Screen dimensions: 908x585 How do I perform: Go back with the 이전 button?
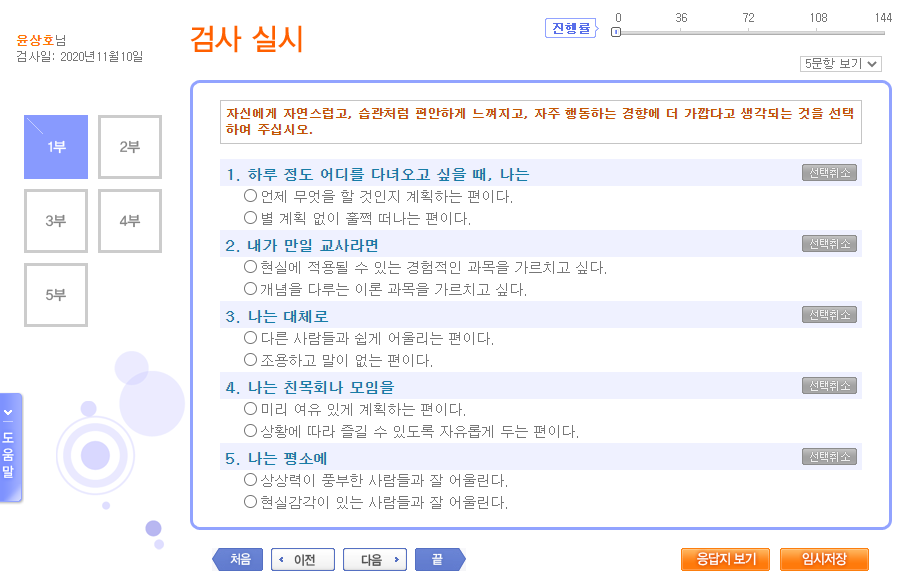tap(302, 559)
